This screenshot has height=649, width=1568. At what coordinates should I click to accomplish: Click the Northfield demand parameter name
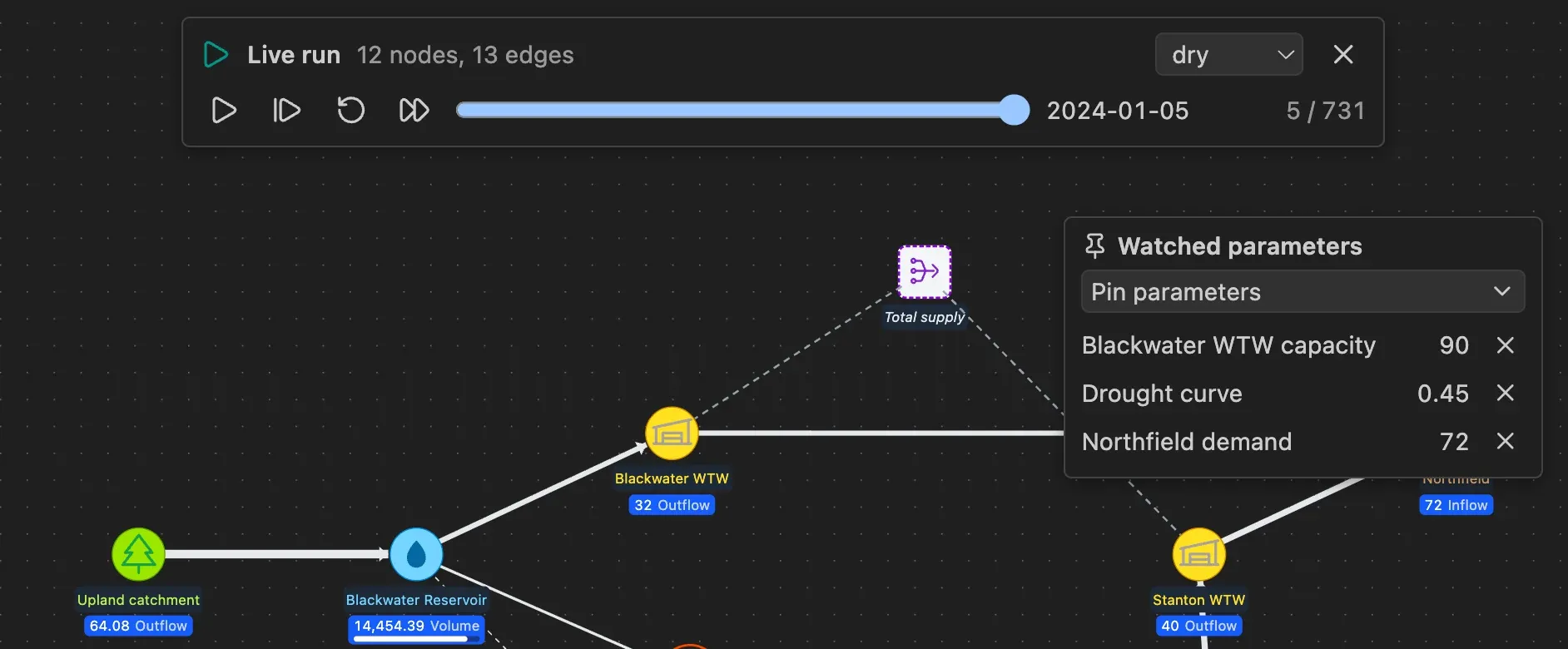click(x=1187, y=442)
